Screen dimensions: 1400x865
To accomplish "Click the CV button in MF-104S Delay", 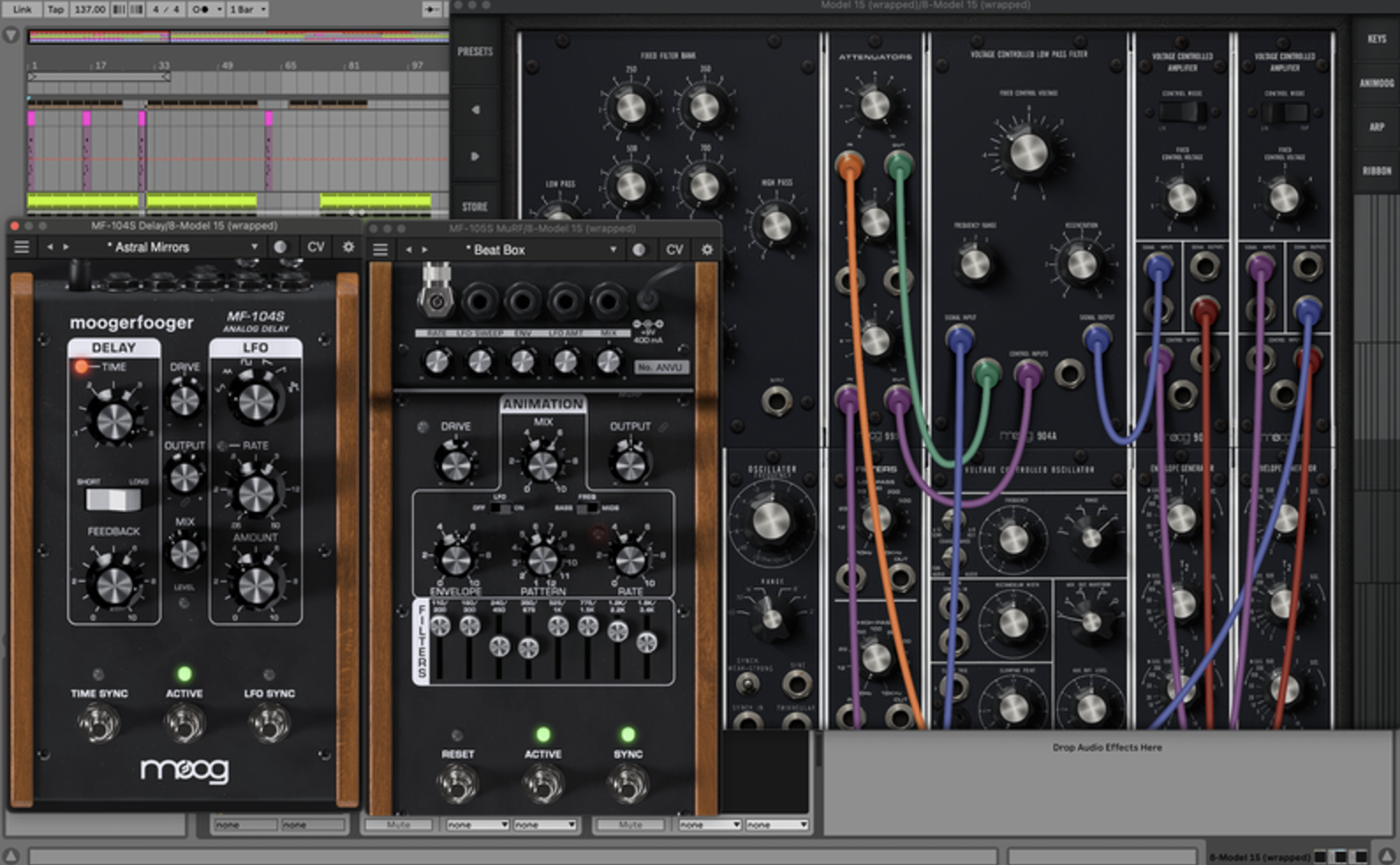I will pos(315,248).
